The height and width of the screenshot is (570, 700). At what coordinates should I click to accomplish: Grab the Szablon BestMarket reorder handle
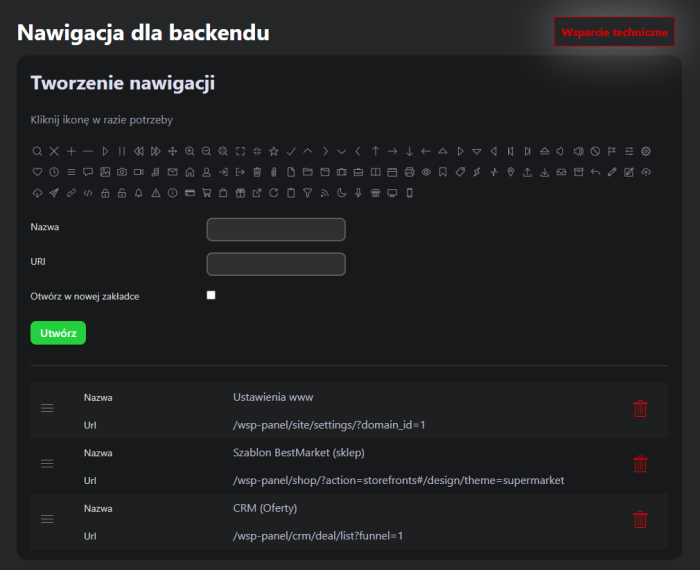47,464
